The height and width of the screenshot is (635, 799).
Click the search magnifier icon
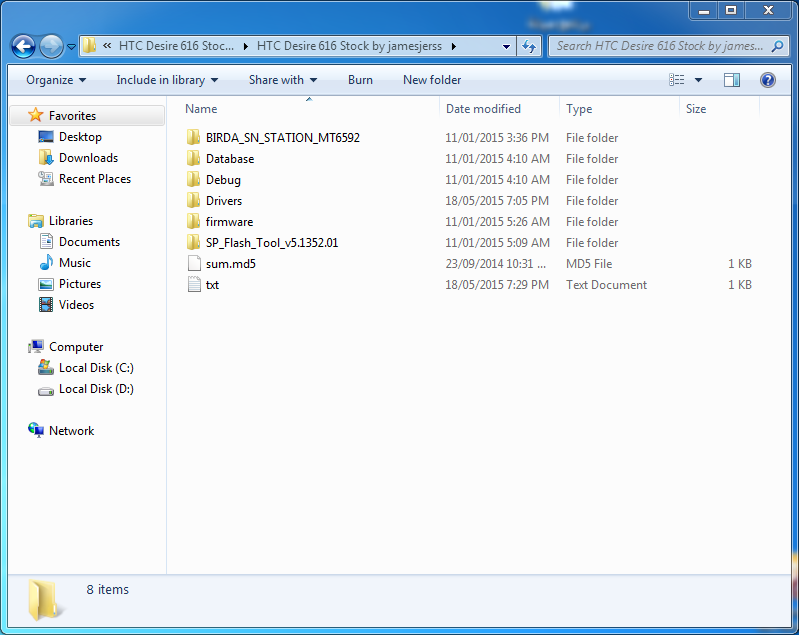778,46
